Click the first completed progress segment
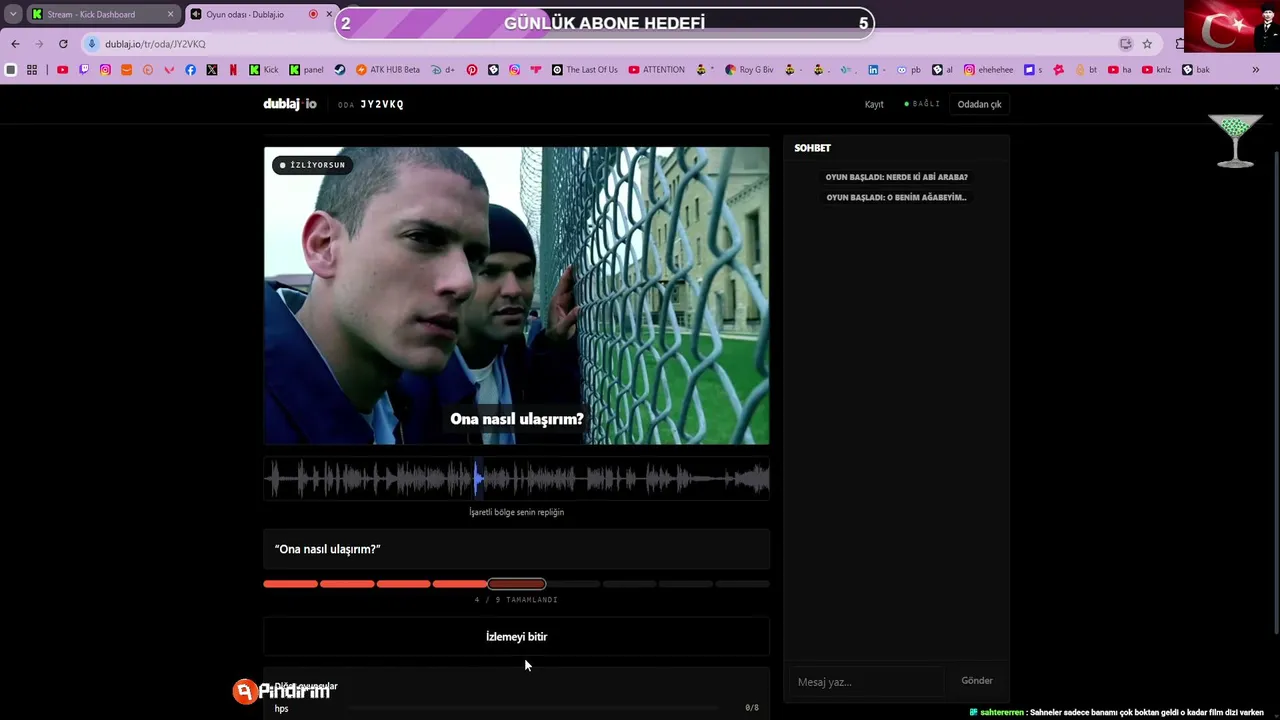Image resolution: width=1280 pixels, height=720 pixels. tap(290, 584)
